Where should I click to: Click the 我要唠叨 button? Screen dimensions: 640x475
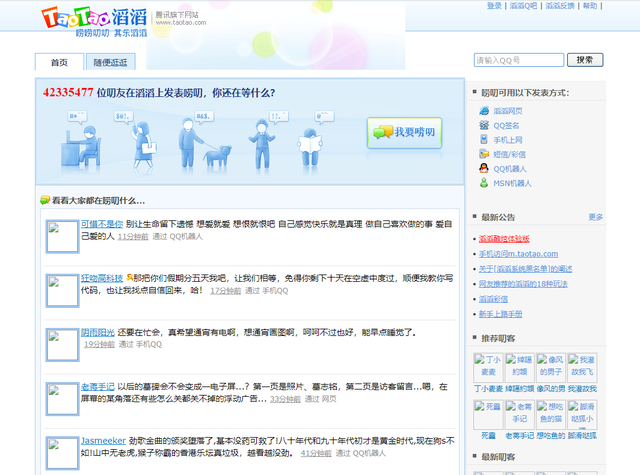[404, 133]
